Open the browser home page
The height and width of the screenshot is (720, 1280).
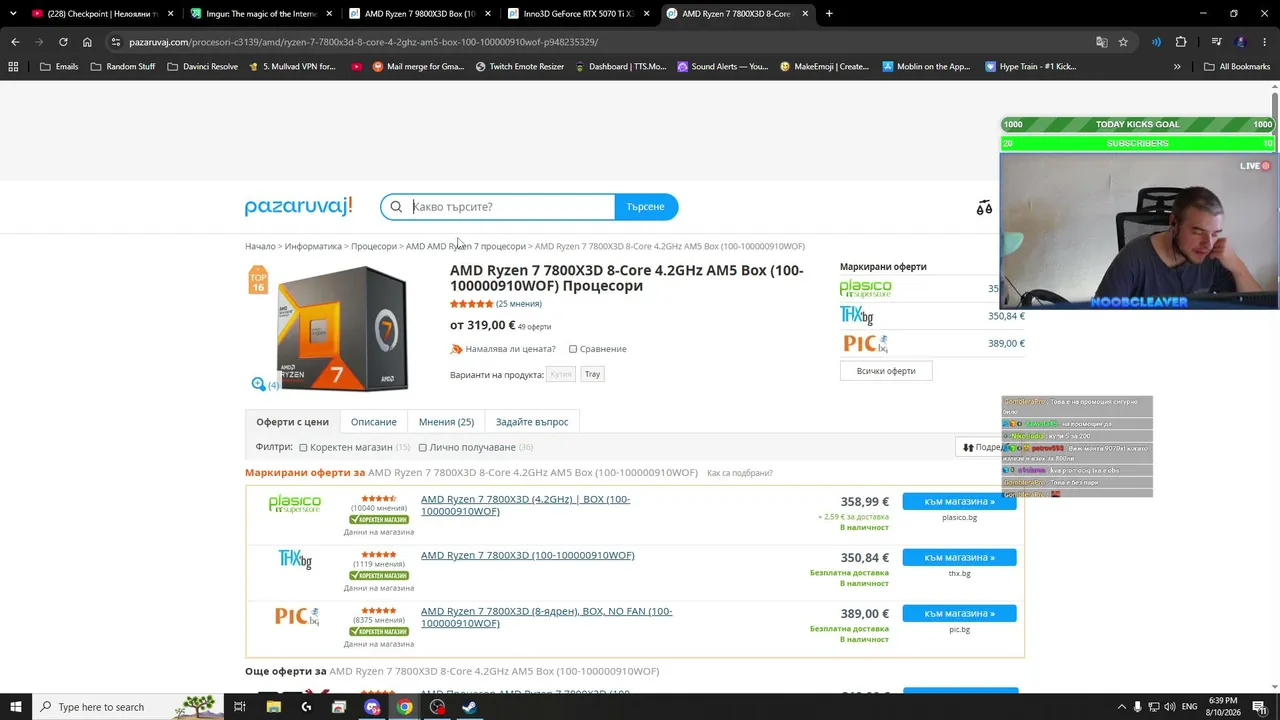click(x=87, y=42)
